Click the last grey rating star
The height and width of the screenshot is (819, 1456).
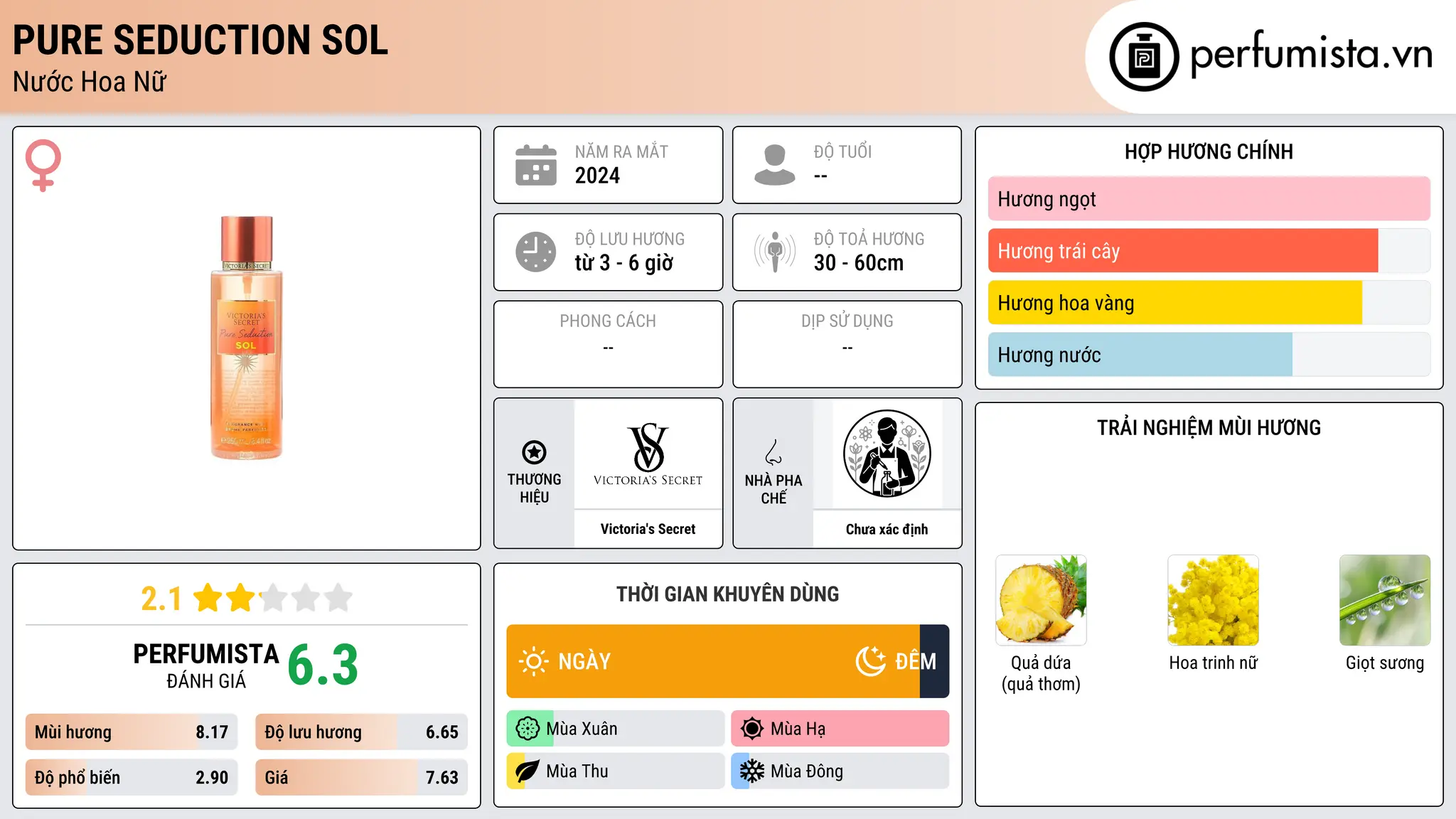[x=338, y=598]
